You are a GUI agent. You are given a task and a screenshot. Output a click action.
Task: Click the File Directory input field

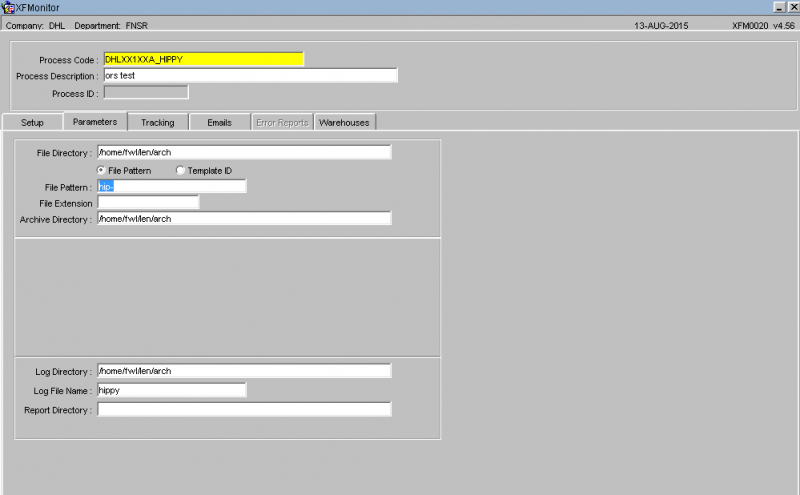[x=244, y=152]
